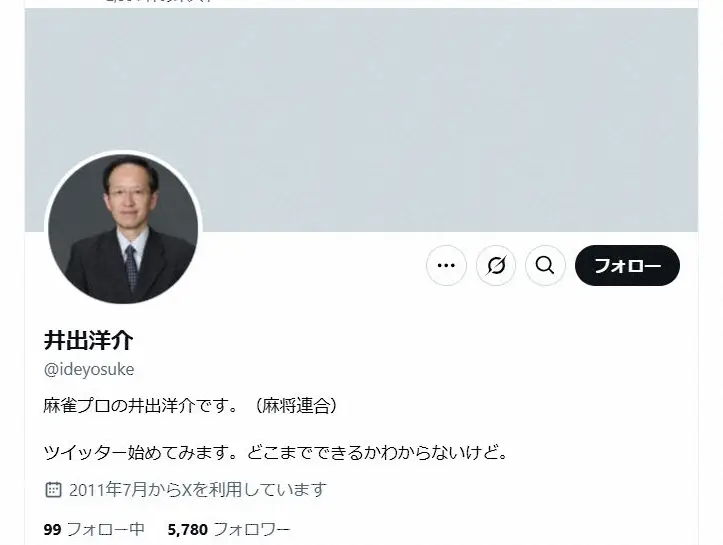Image resolution: width=723 pixels, height=545 pixels.
Task: Open the search-this-profile magnifier icon
Action: point(545,266)
